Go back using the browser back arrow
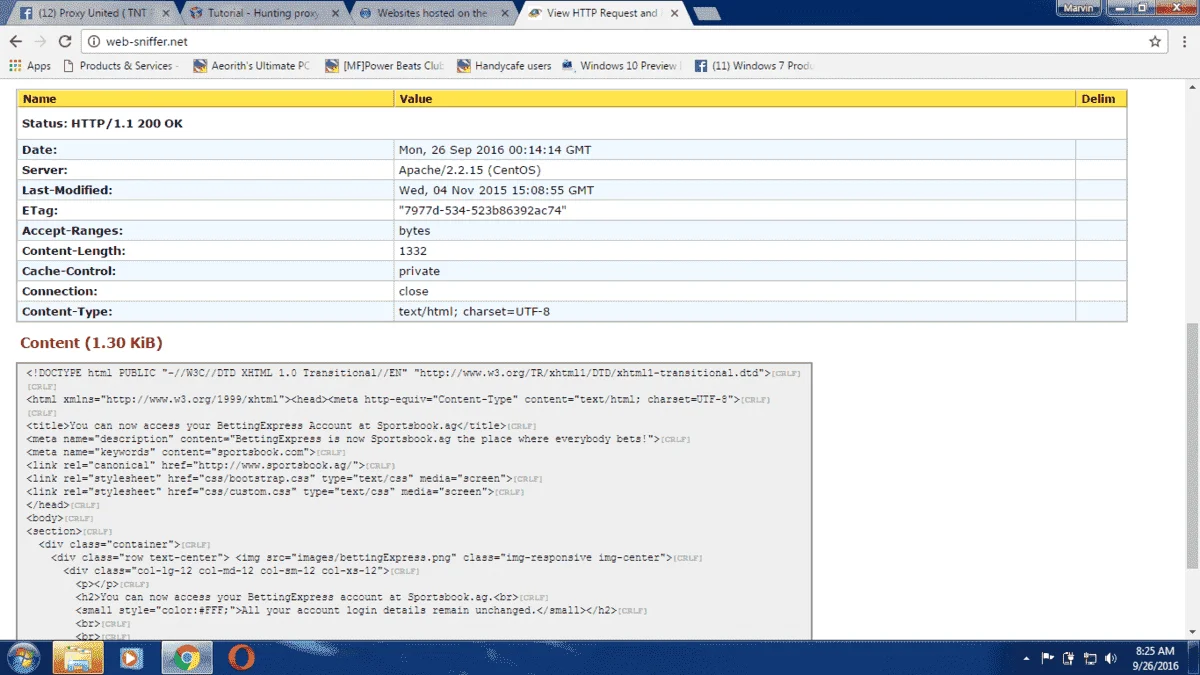Viewport: 1200px width, 675px height. (15, 42)
